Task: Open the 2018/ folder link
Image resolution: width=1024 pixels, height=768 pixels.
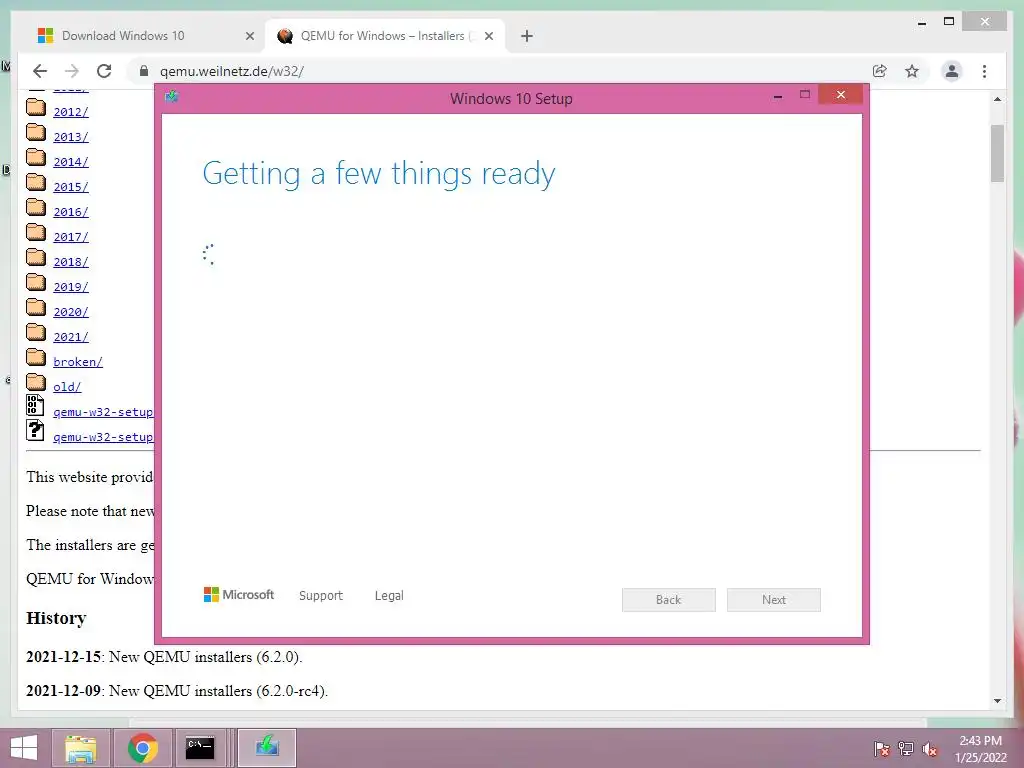Action: point(71,262)
